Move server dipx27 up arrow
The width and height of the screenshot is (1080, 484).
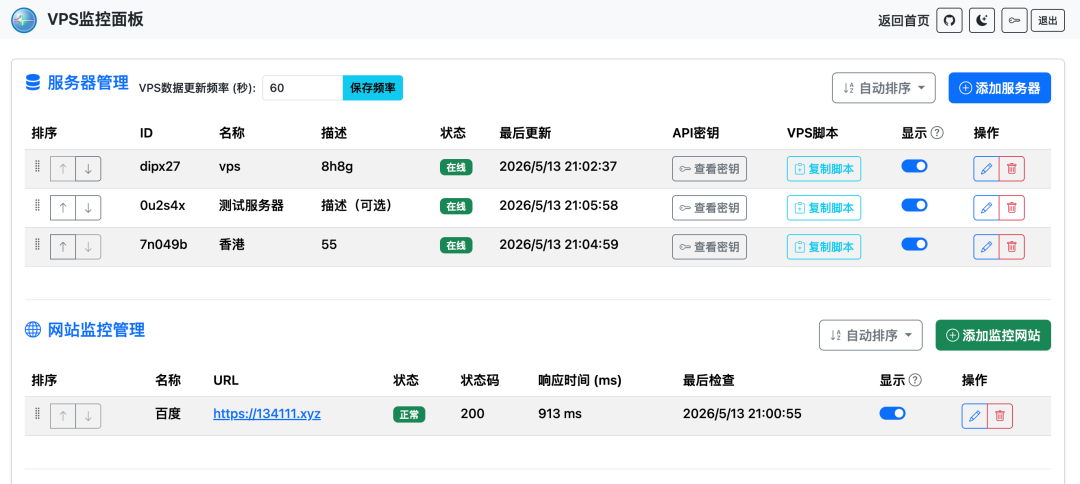point(63,169)
